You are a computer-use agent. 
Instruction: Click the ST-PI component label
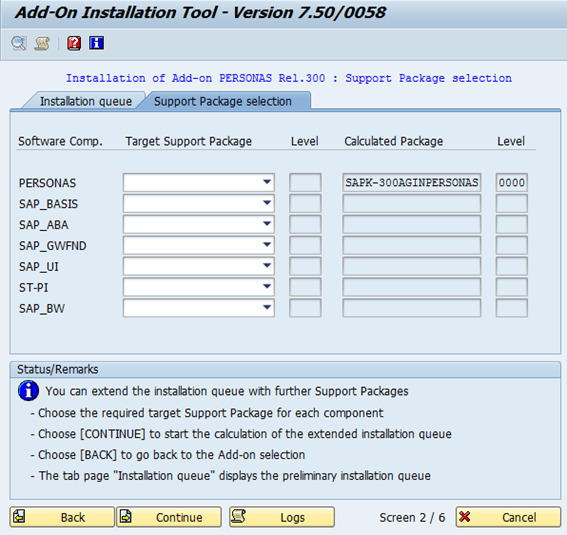(x=33, y=288)
